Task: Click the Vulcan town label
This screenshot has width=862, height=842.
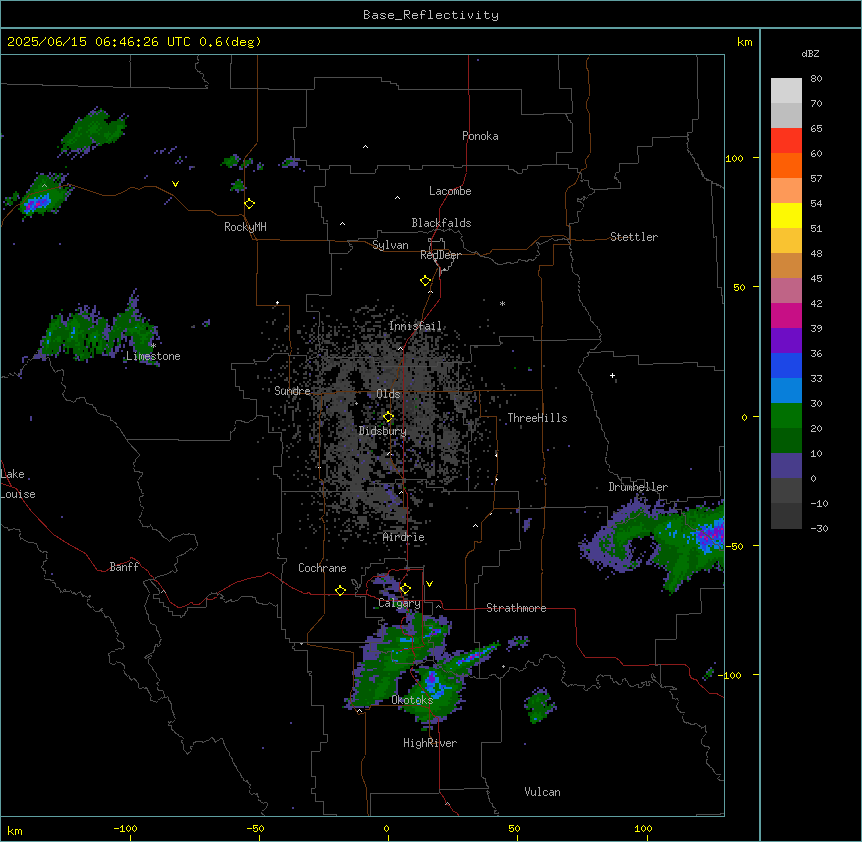Action: point(543,792)
